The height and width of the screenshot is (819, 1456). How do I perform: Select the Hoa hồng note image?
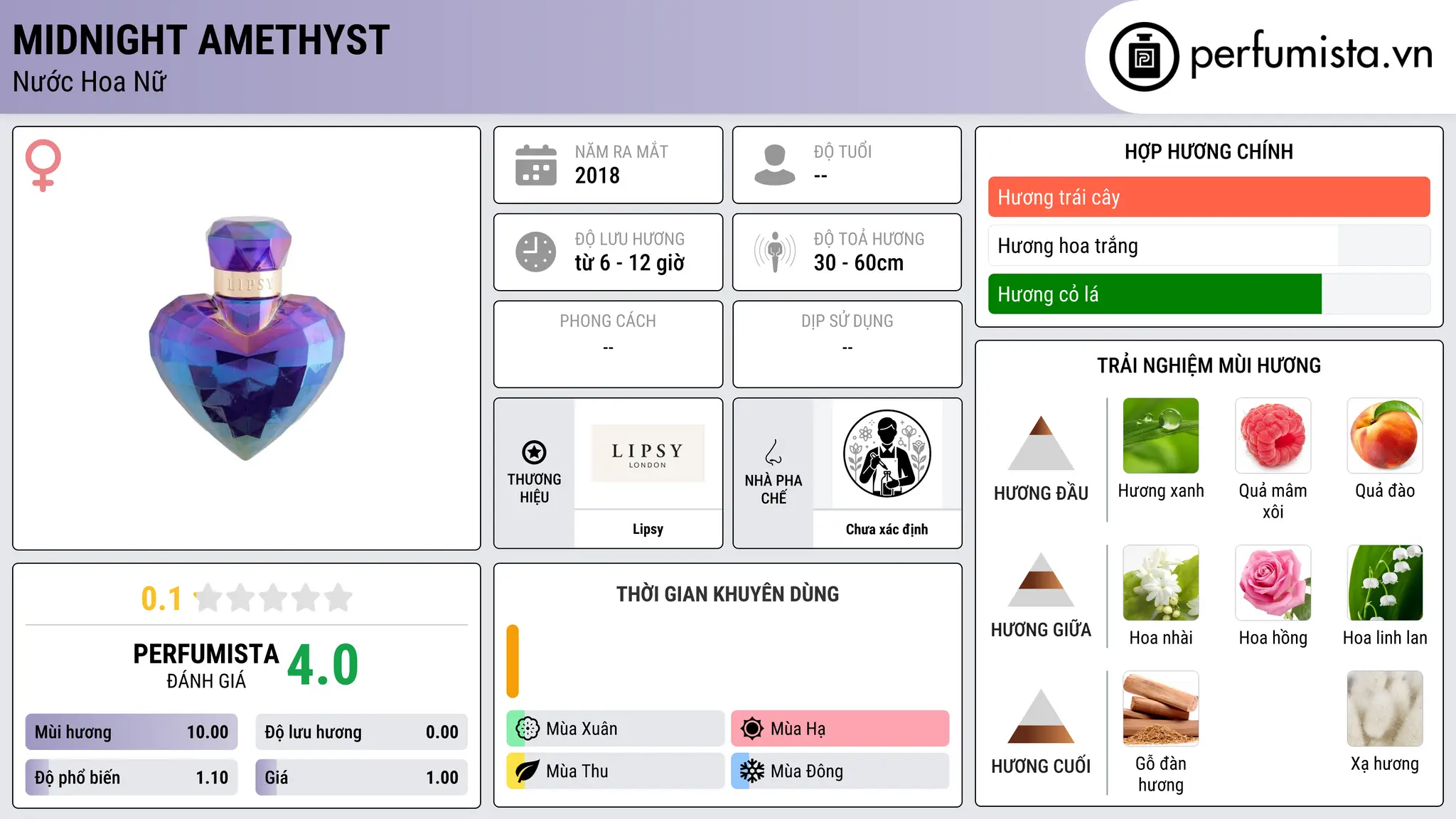1273,583
